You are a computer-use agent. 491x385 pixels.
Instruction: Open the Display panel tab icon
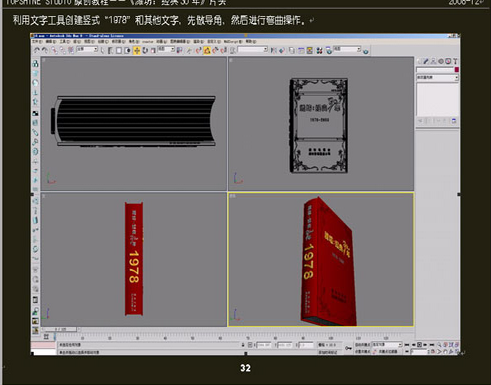pos(448,61)
